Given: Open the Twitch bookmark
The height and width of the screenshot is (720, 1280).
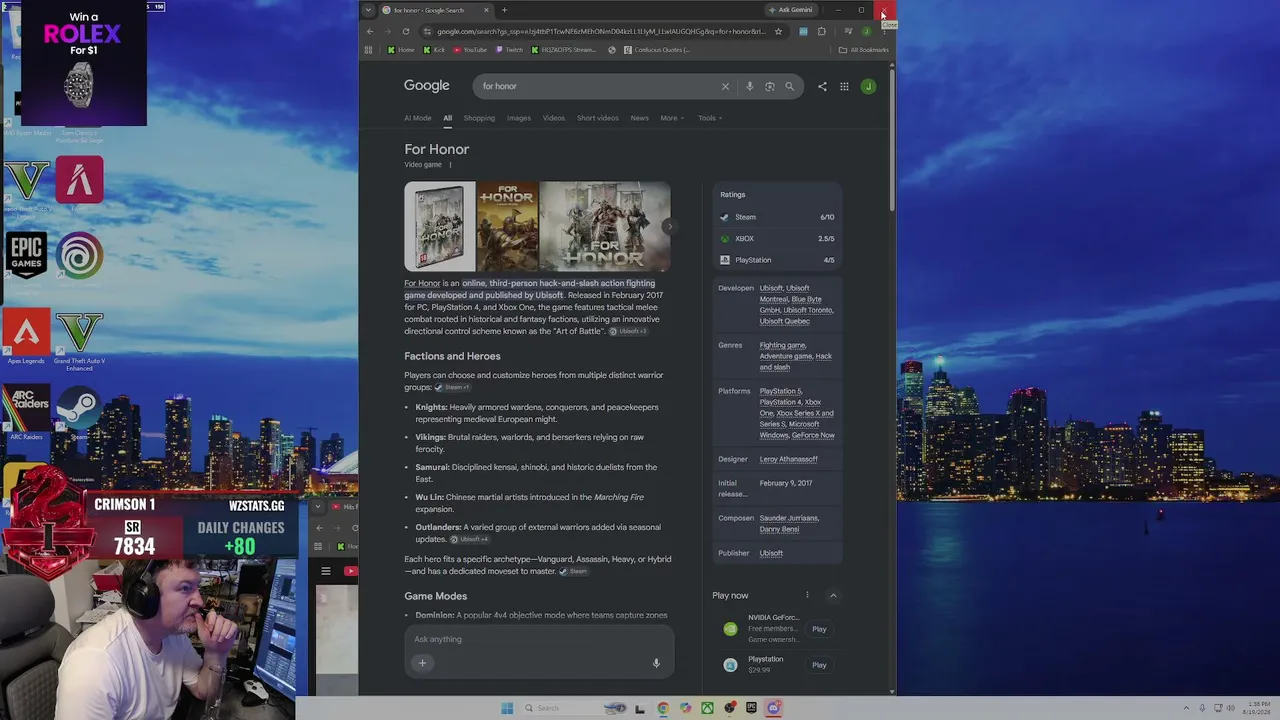Looking at the screenshot, I should [x=510, y=50].
